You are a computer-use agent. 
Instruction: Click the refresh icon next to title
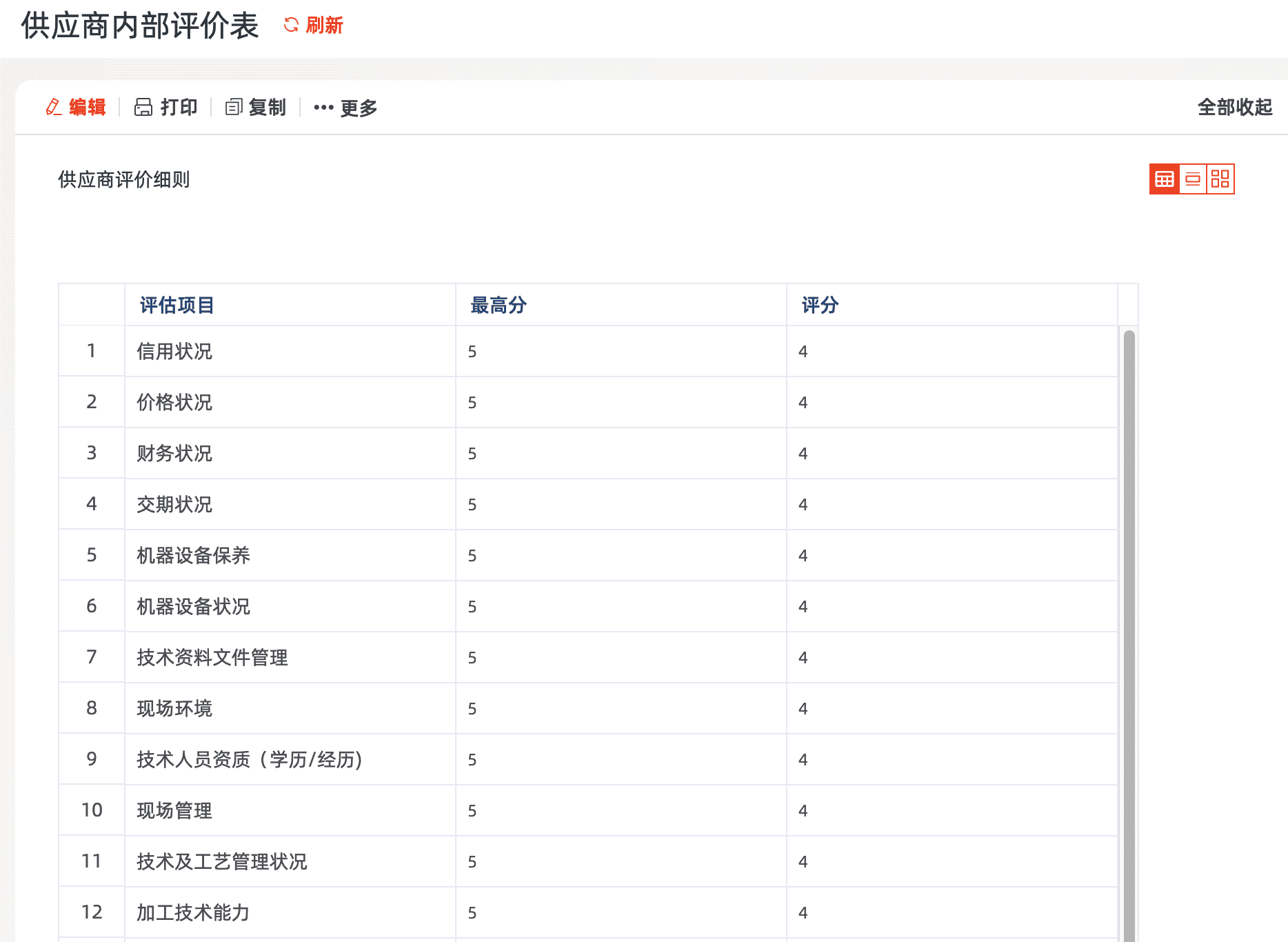pos(291,25)
